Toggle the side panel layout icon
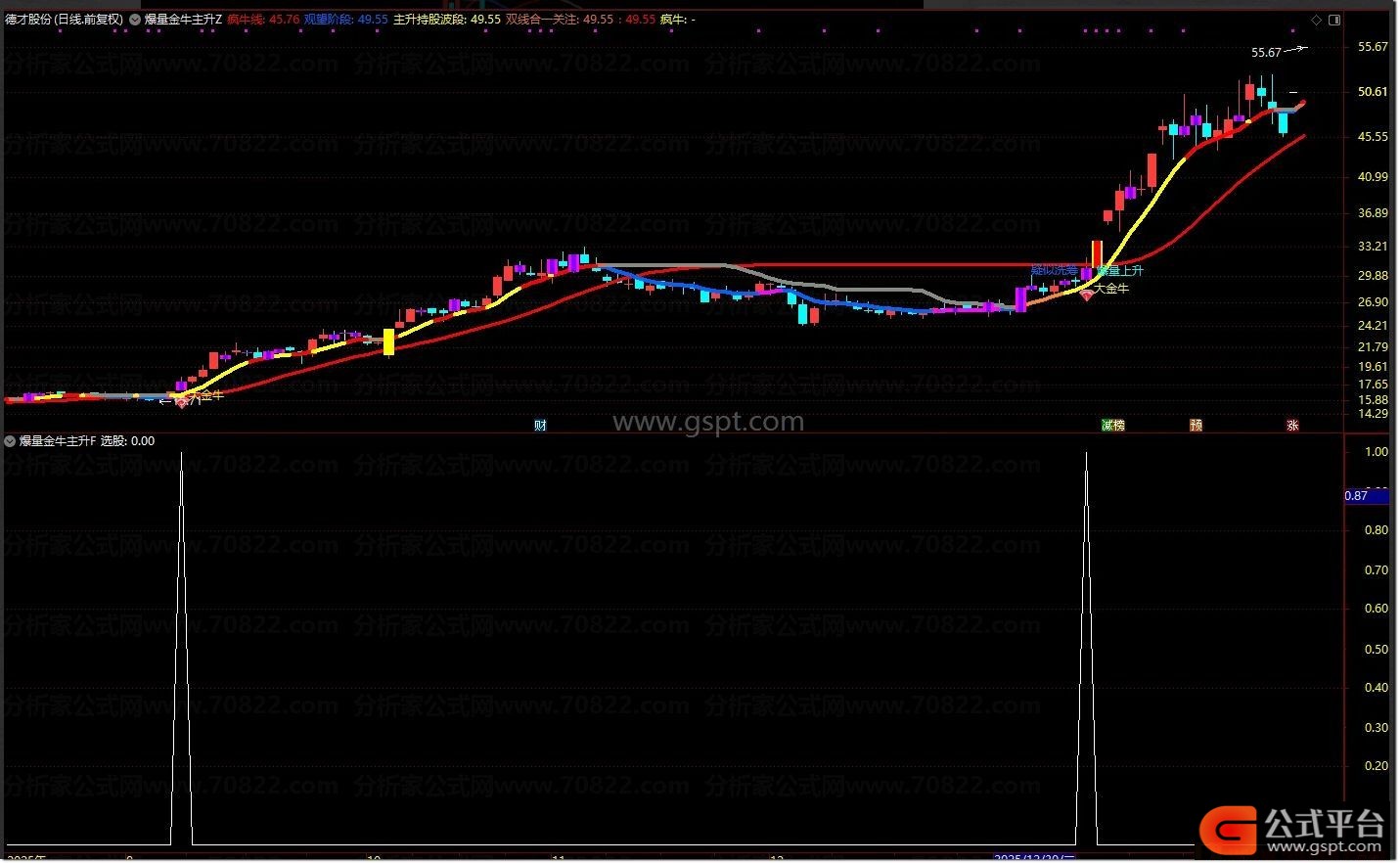This screenshot has height=863, width=1400. point(1335,20)
